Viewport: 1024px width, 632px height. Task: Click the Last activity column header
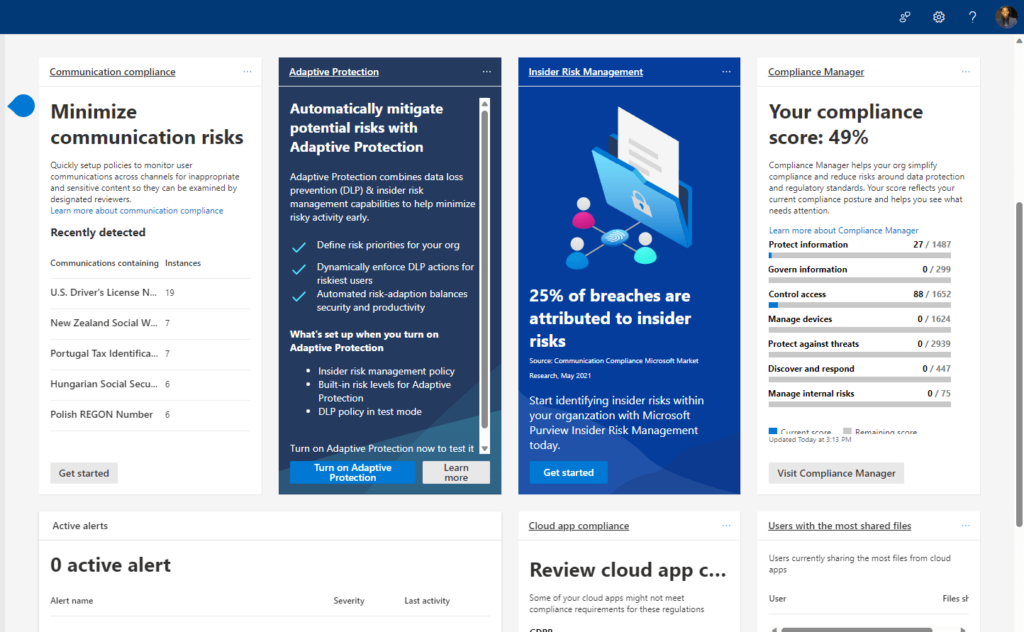(427, 601)
